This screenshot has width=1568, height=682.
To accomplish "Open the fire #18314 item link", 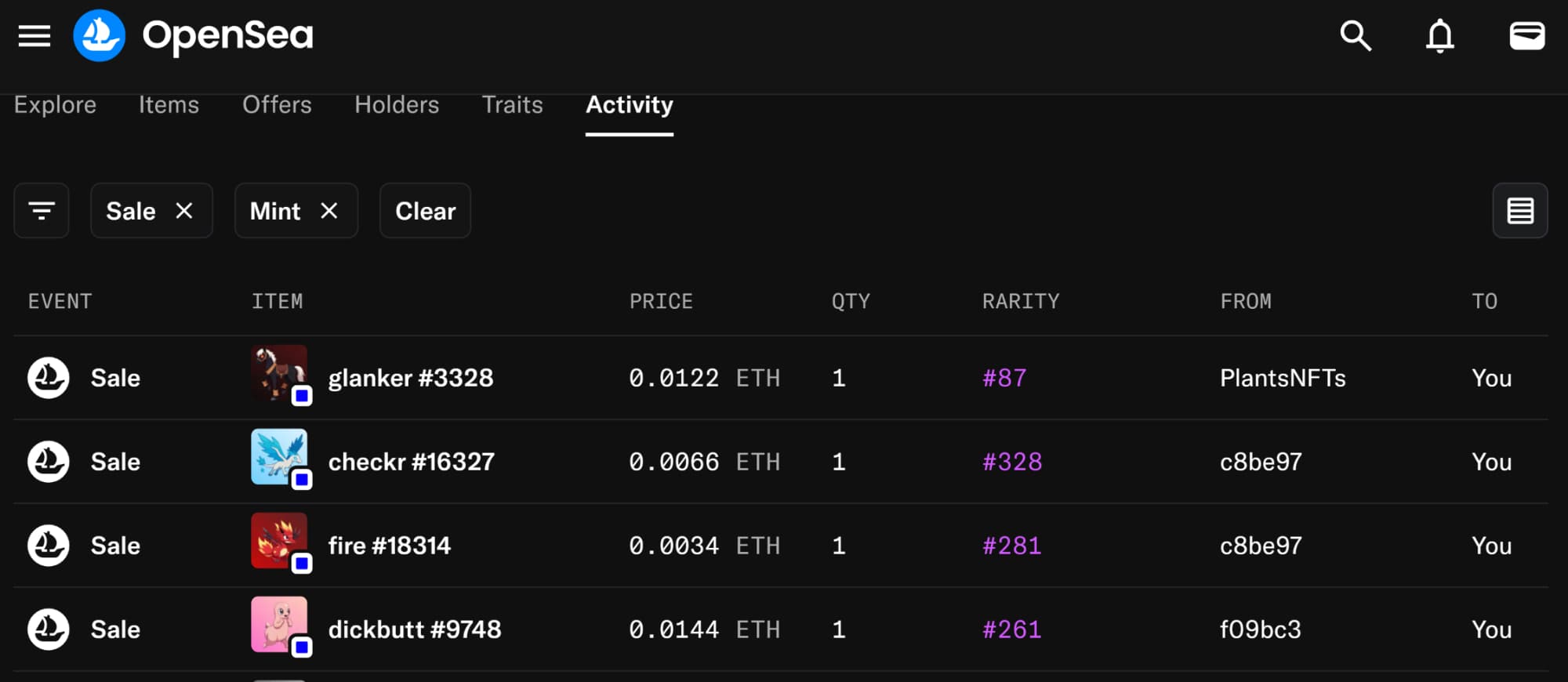I will pyautogui.click(x=389, y=546).
